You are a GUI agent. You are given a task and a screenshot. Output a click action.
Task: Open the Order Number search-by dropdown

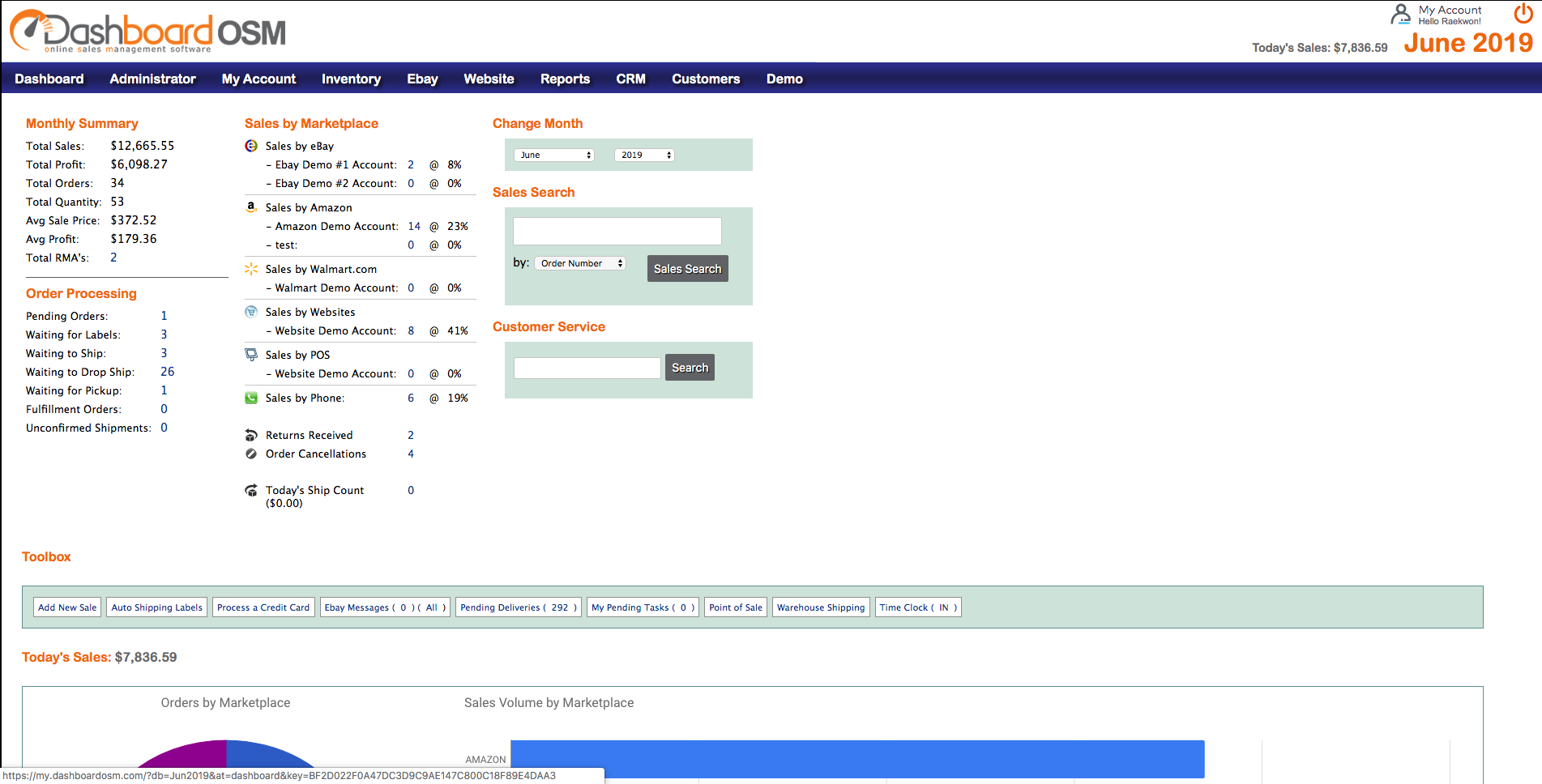click(x=579, y=262)
